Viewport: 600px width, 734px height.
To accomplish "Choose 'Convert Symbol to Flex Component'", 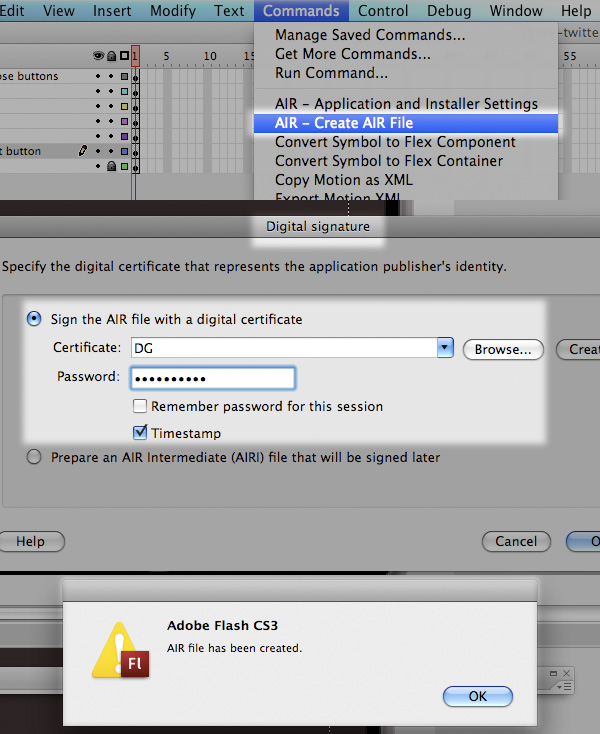I will (x=406, y=142).
